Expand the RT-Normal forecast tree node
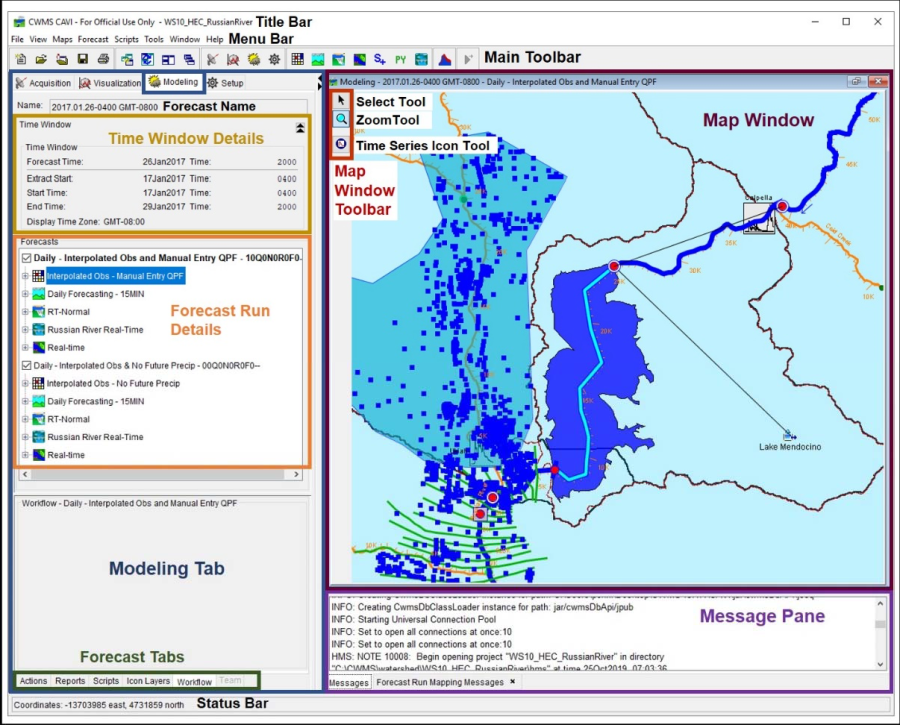This screenshot has height=725, width=900. pos(24,312)
